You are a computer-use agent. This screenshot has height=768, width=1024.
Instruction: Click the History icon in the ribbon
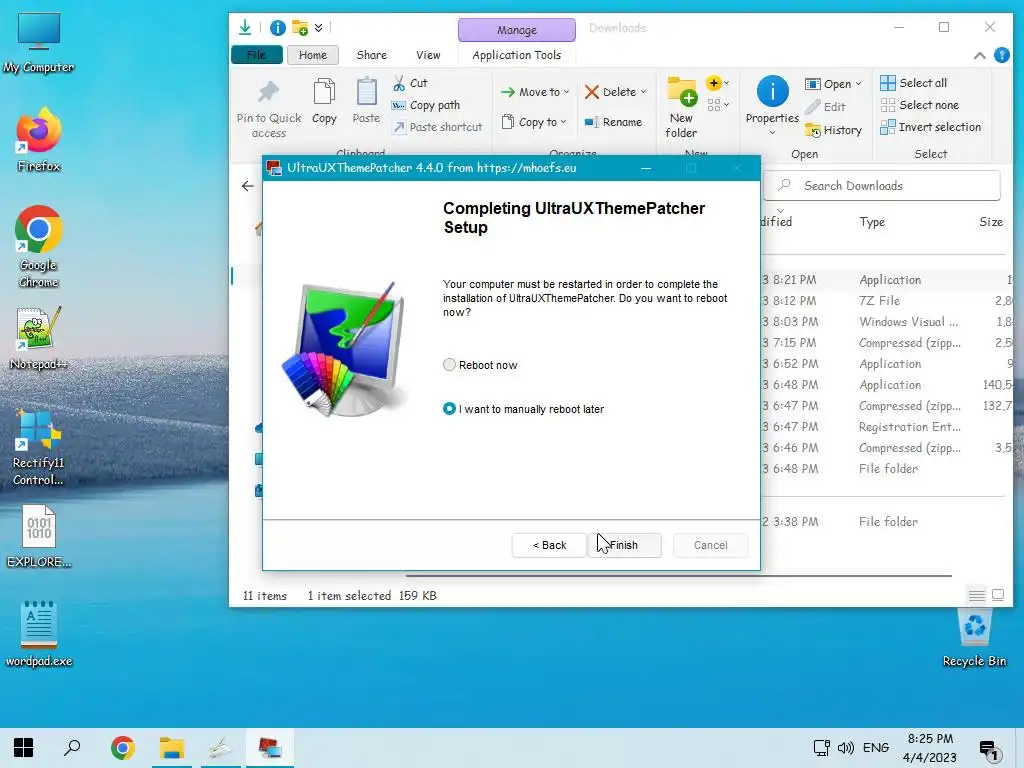coord(813,130)
